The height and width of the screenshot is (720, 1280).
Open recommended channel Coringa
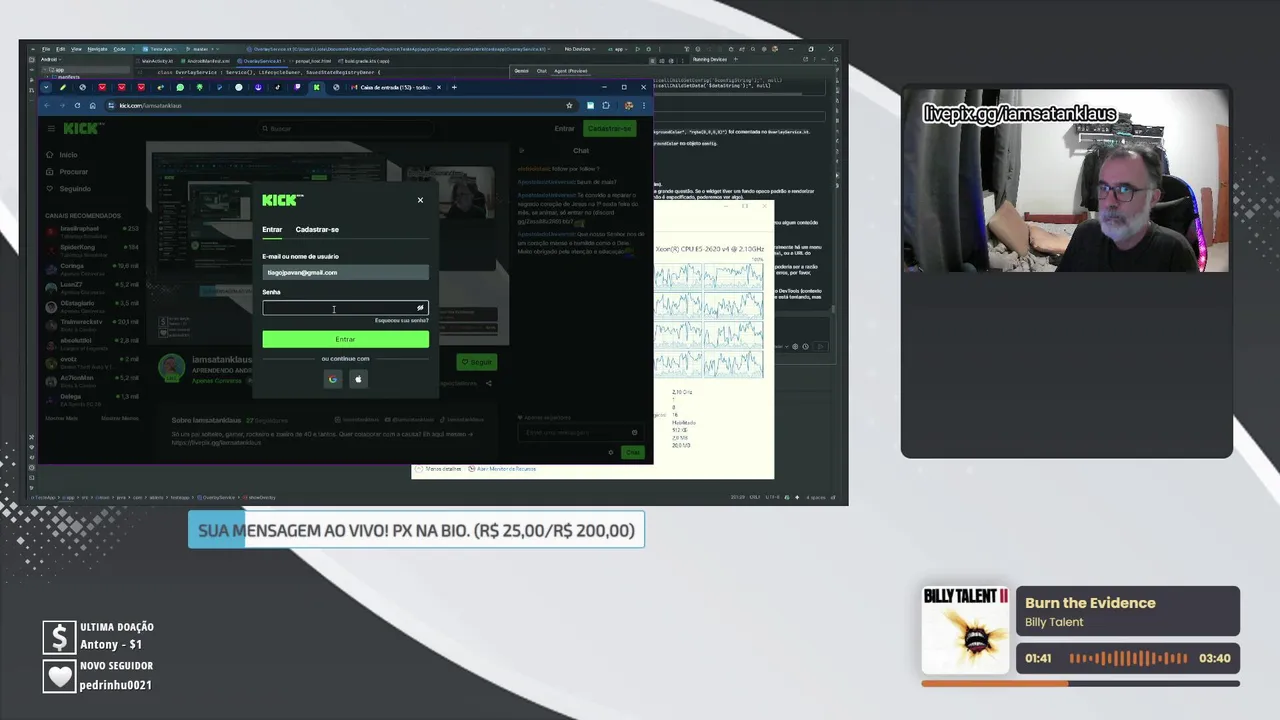[92, 267]
